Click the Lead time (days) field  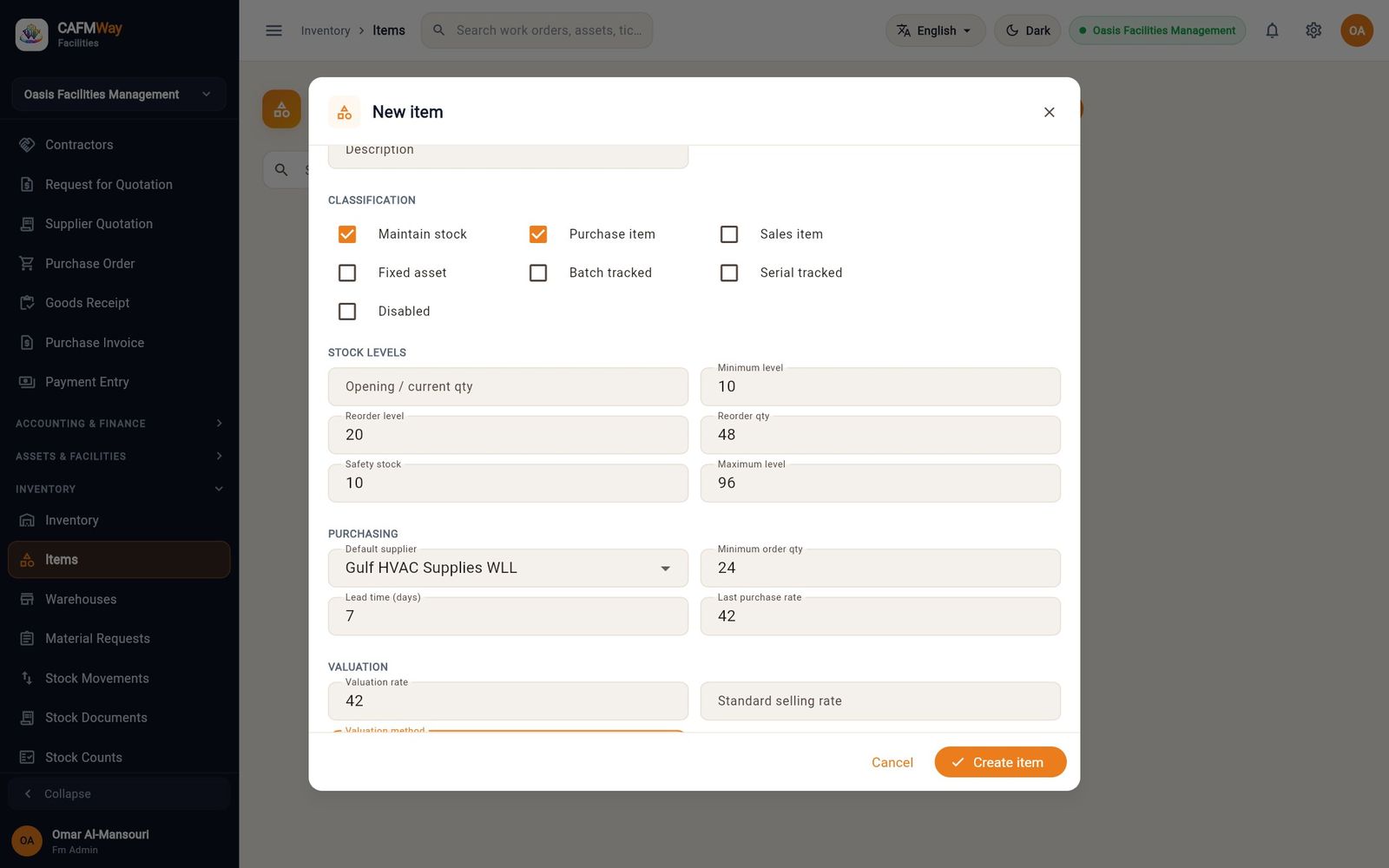coord(508,616)
